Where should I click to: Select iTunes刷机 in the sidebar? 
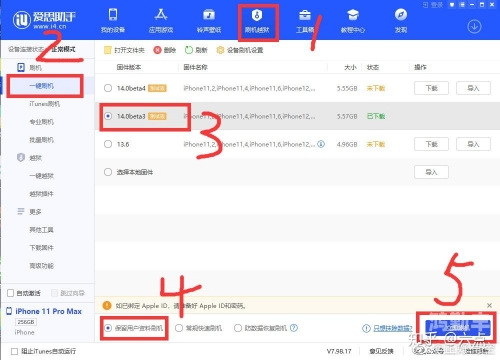coord(44,104)
